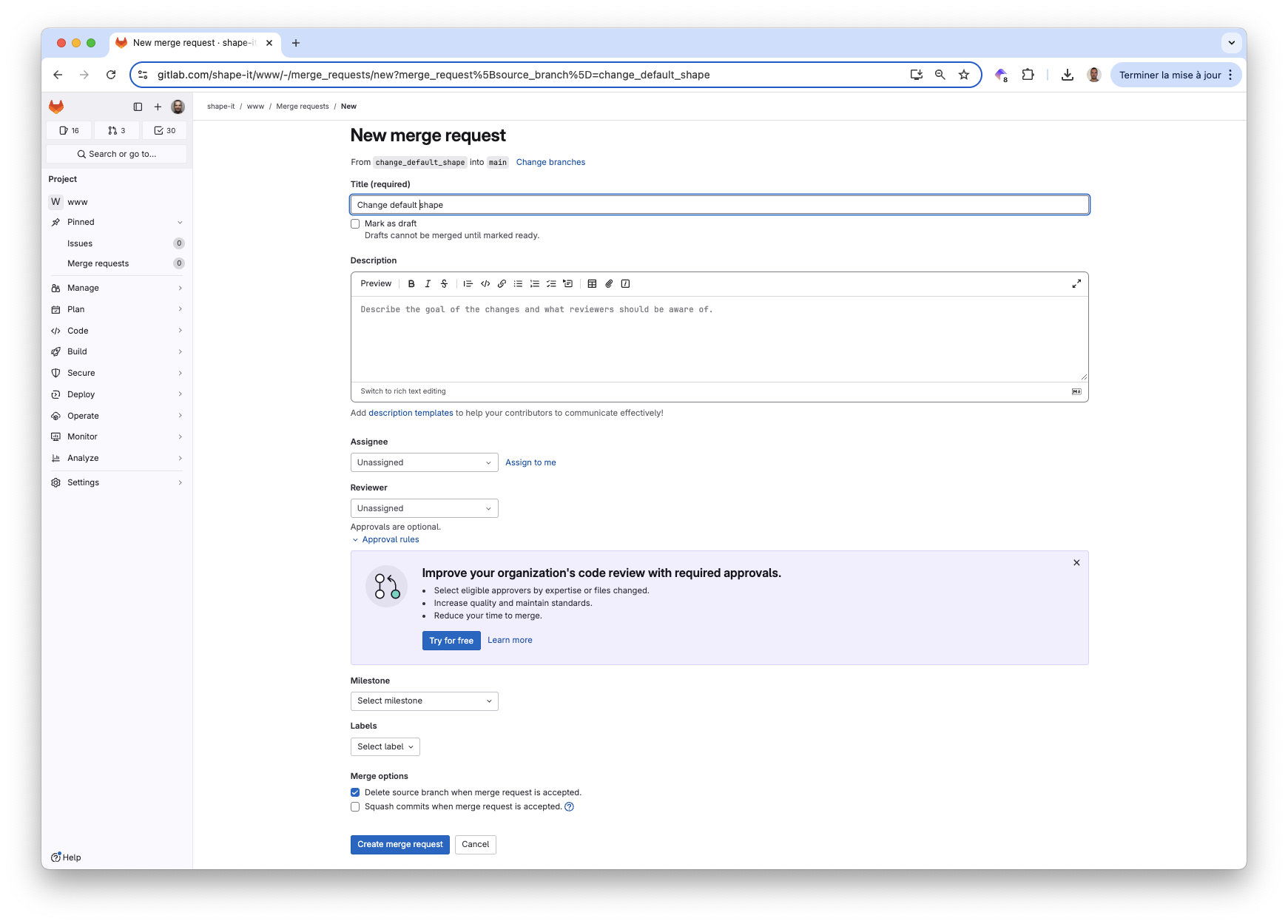This screenshot has width=1288, height=924.
Task: Bookmark this page with the star icon
Action: (964, 75)
